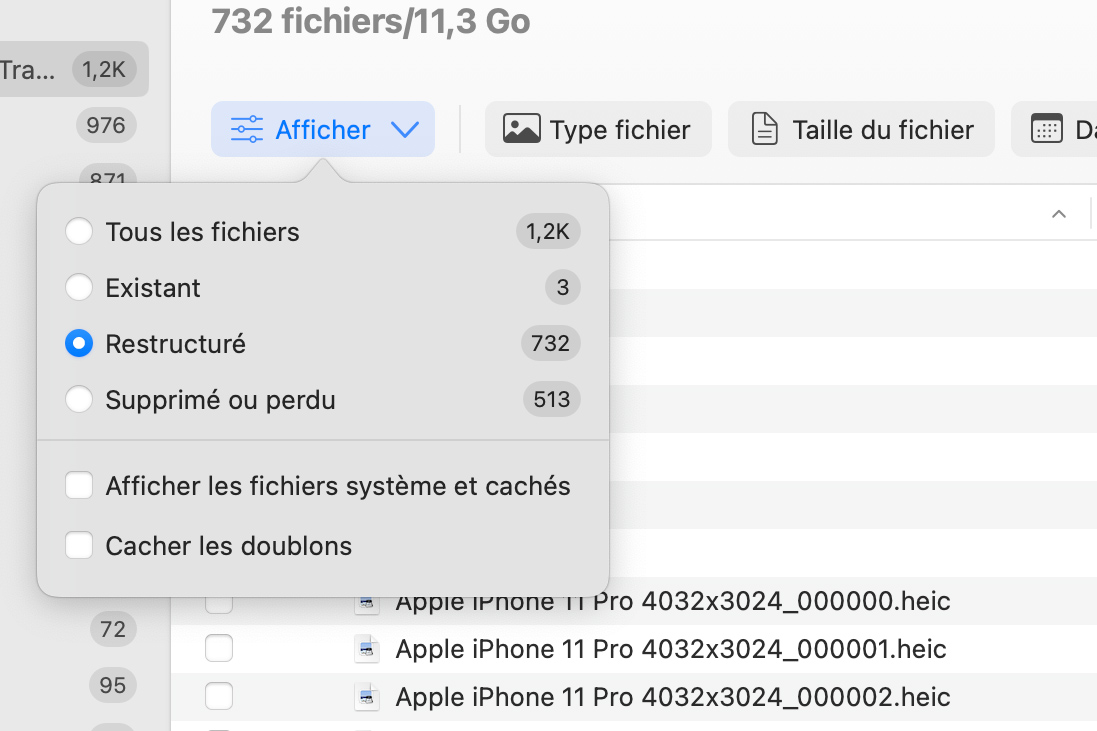Check the Cacher les doublons box
The image size is (1097, 731).
79,546
